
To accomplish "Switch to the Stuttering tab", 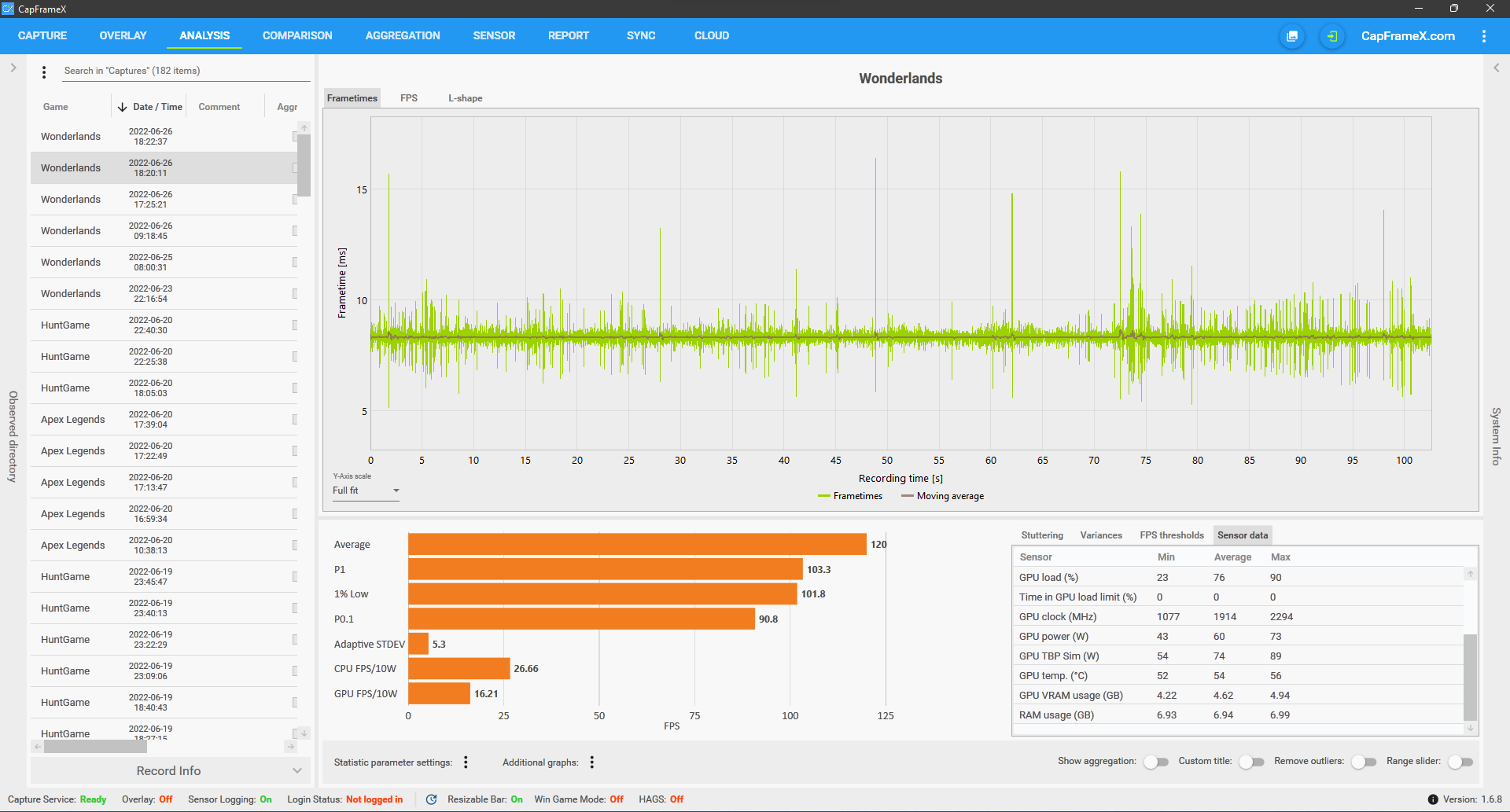I will pos(1042,535).
